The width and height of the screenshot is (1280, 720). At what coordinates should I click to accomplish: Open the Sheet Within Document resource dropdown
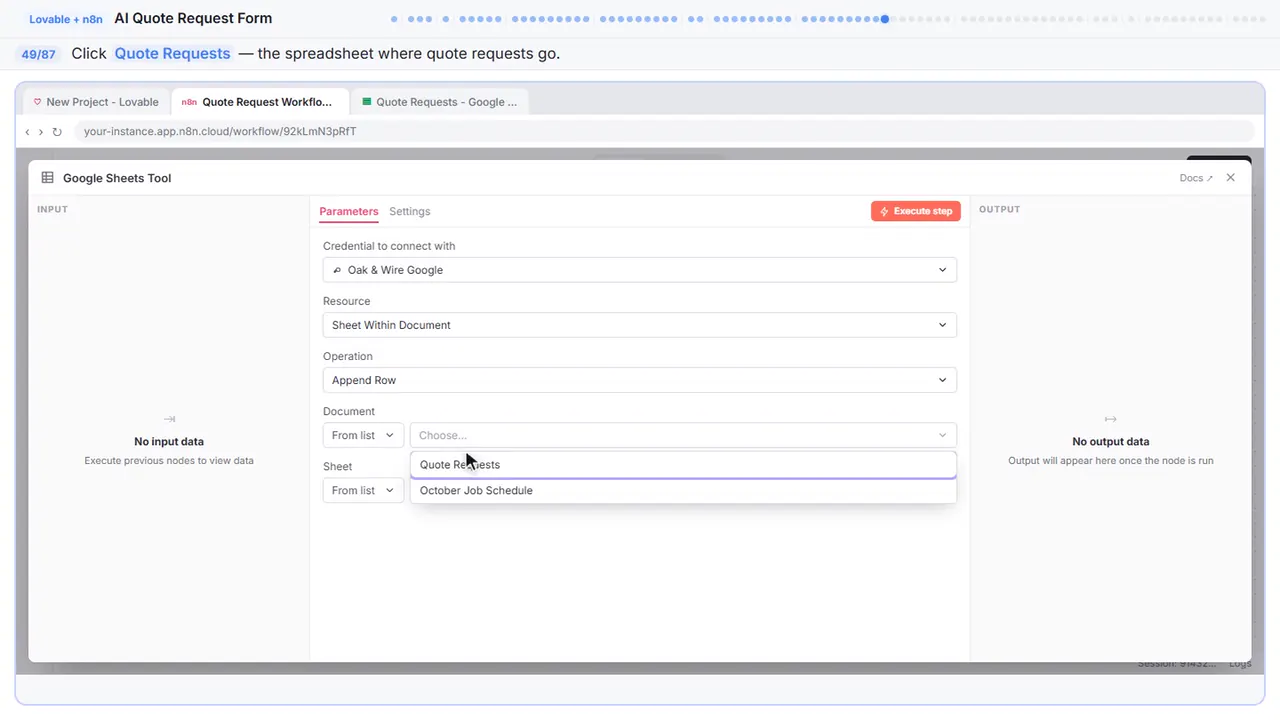pyautogui.click(x=640, y=325)
